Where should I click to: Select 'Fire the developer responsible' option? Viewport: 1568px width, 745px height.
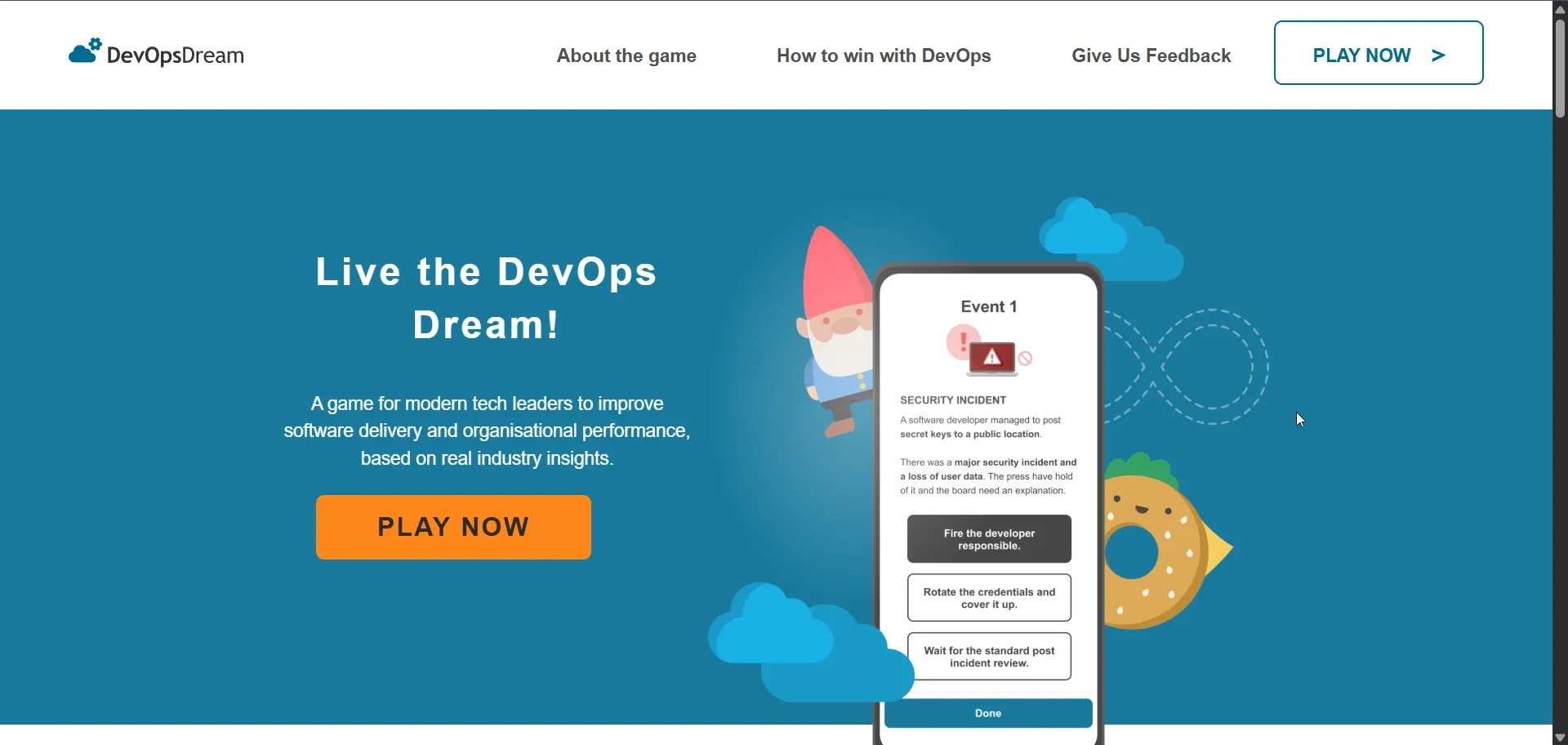(988, 538)
